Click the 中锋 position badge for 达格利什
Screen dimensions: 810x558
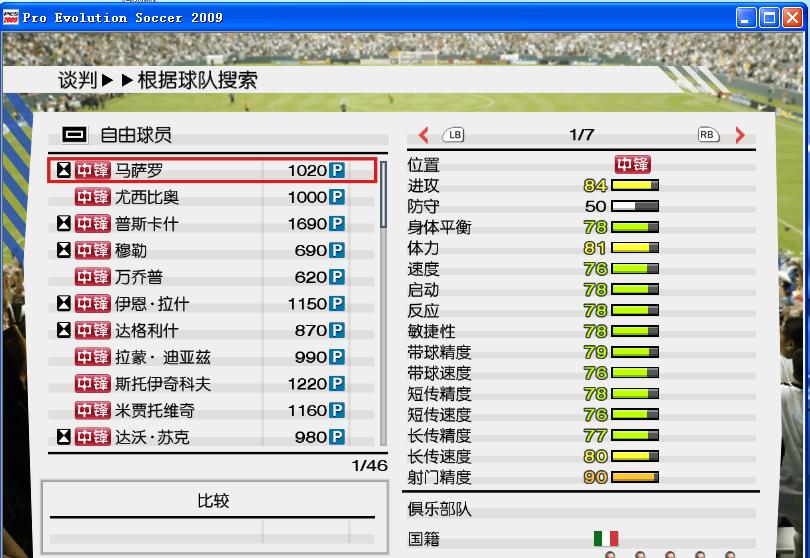pos(92,330)
